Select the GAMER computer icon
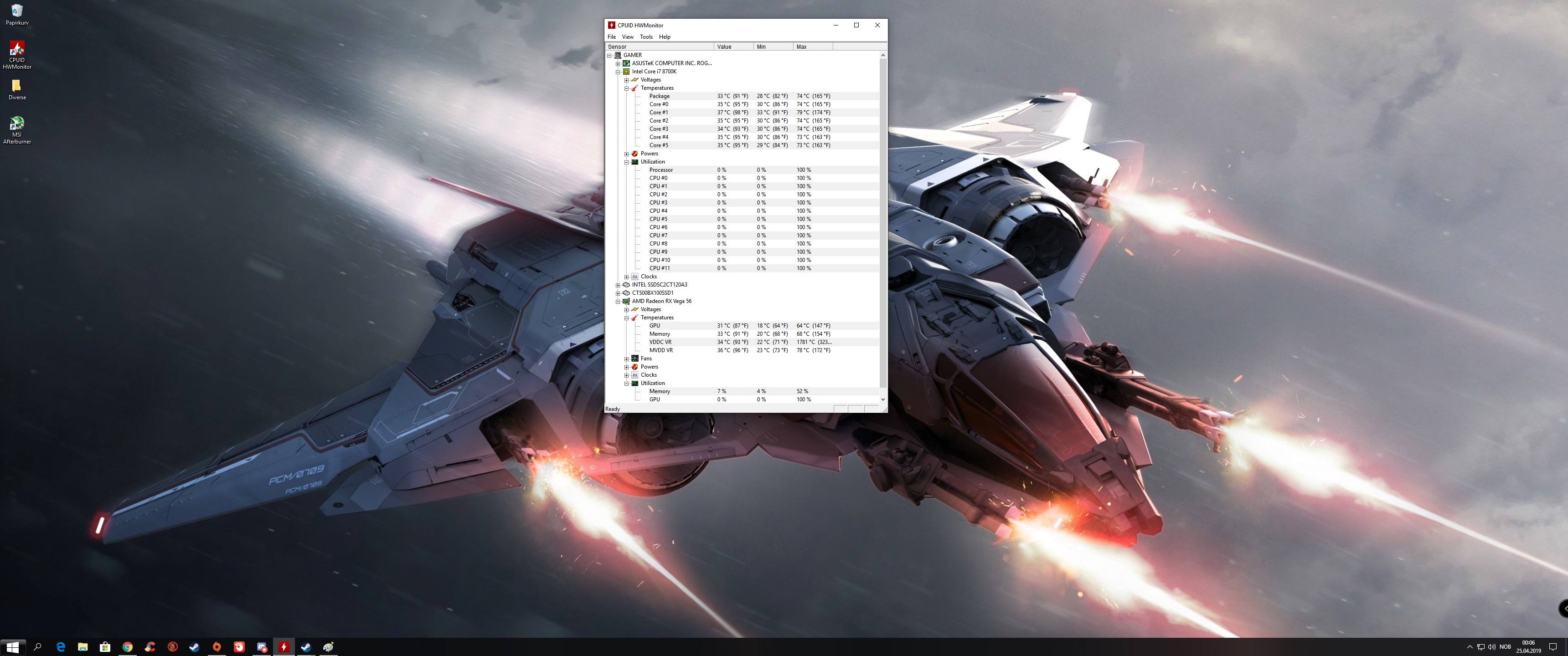Image resolution: width=1568 pixels, height=656 pixels. point(618,55)
